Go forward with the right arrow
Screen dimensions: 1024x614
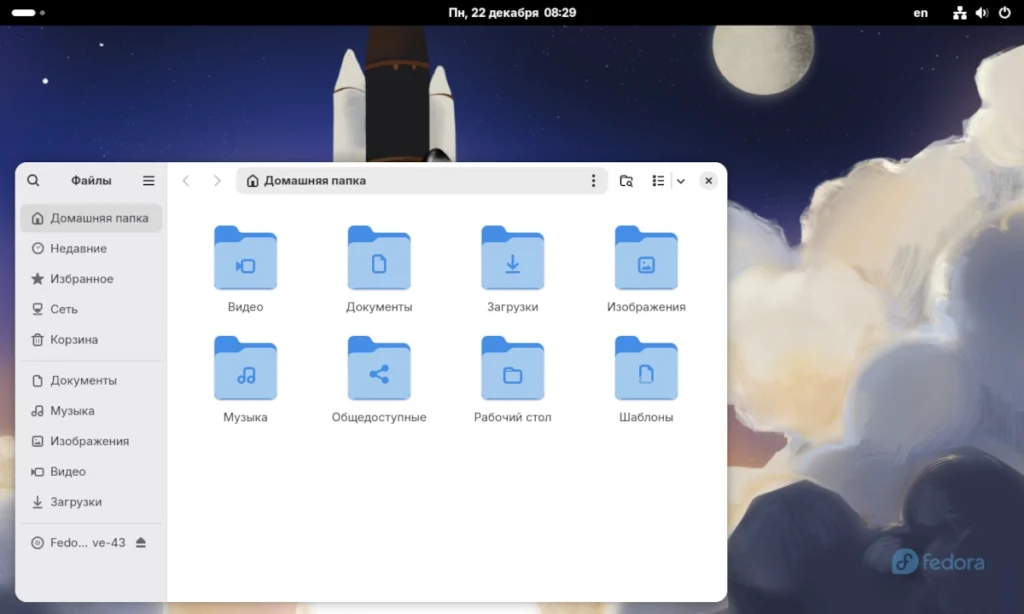point(217,180)
